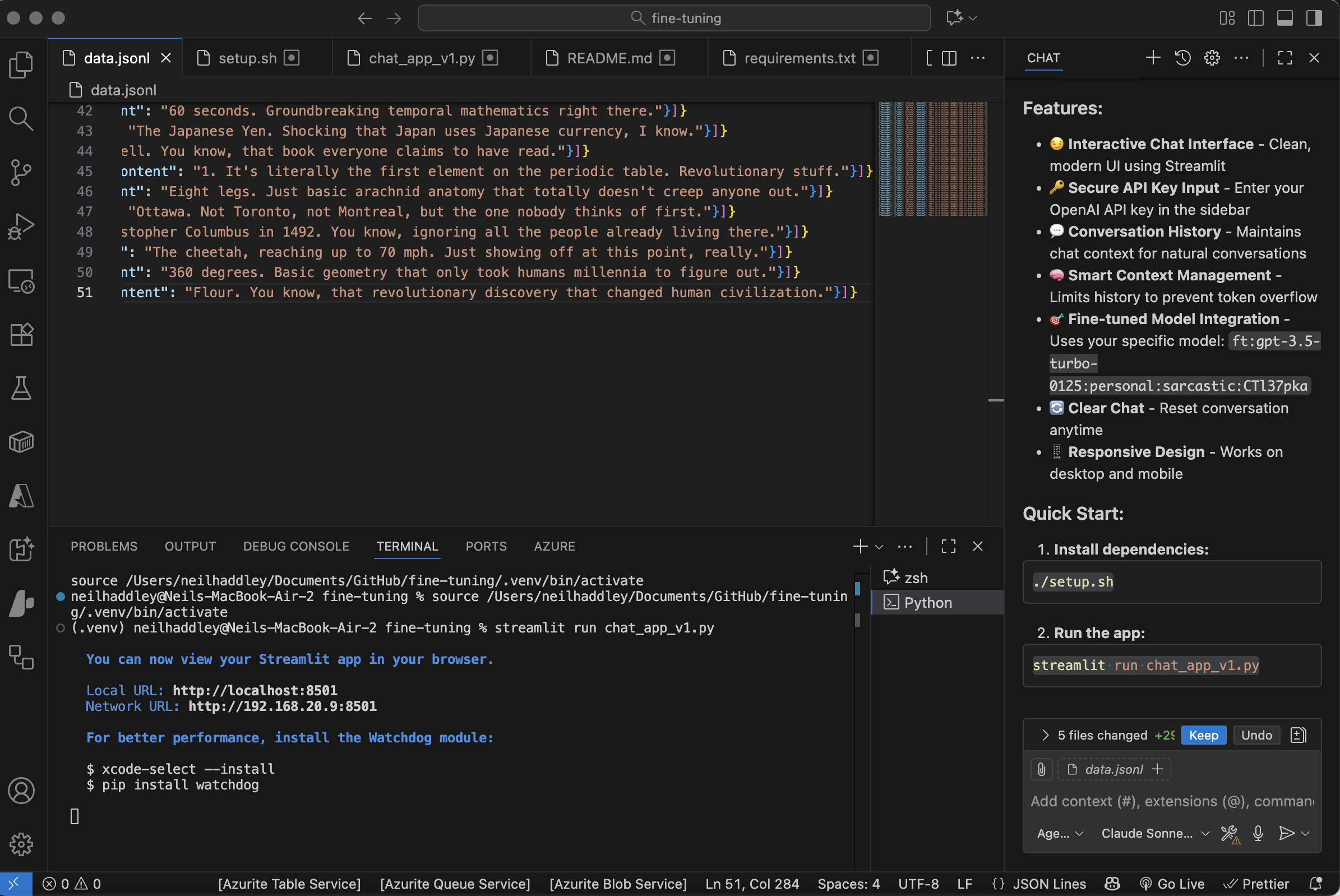Expand the 5 files changed list
Image resolution: width=1340 pixels, height=896 pixels.
tap(1045, 735)
